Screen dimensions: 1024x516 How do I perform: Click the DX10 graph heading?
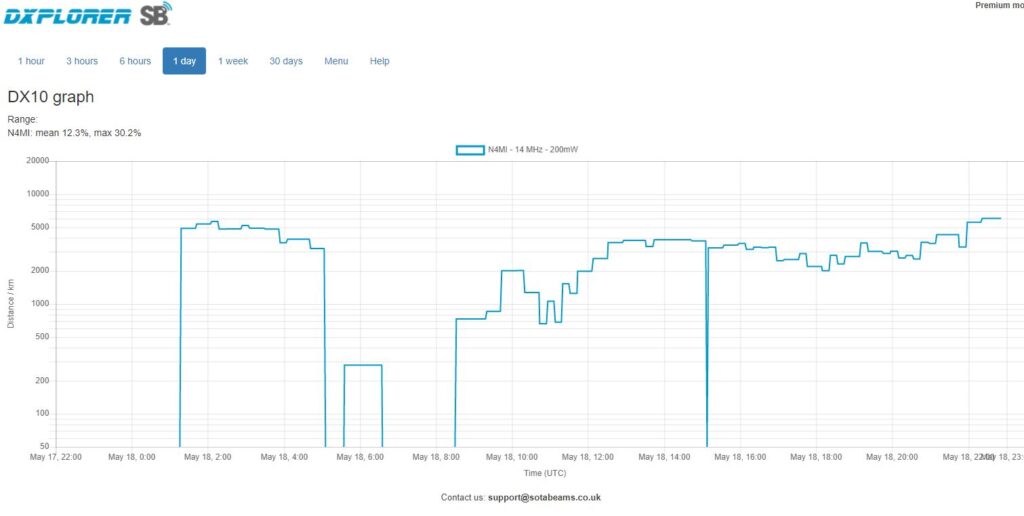pyautogui.click(x=51, y=97)
